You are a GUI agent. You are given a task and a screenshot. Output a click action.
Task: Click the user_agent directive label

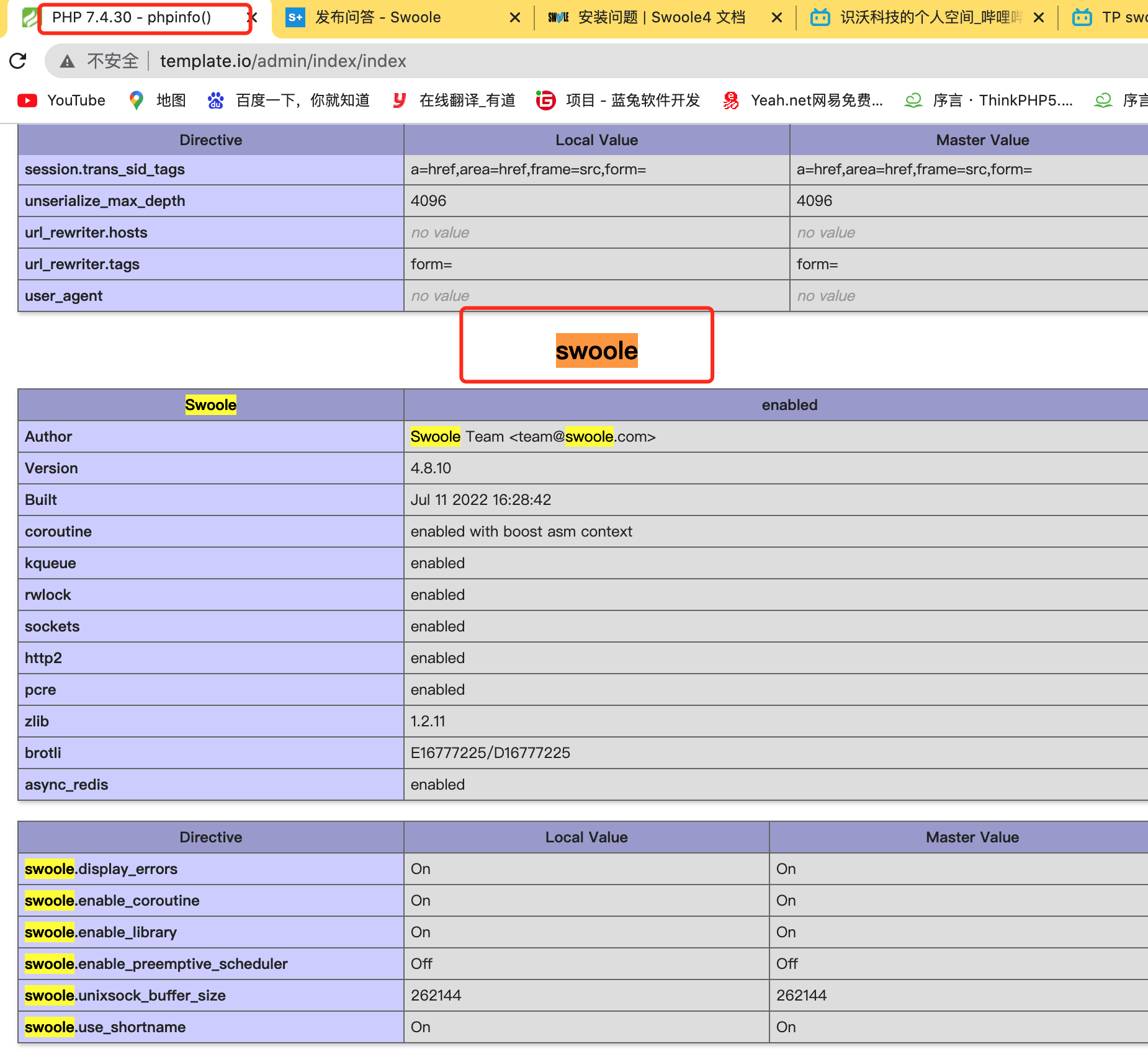point(63,296)
